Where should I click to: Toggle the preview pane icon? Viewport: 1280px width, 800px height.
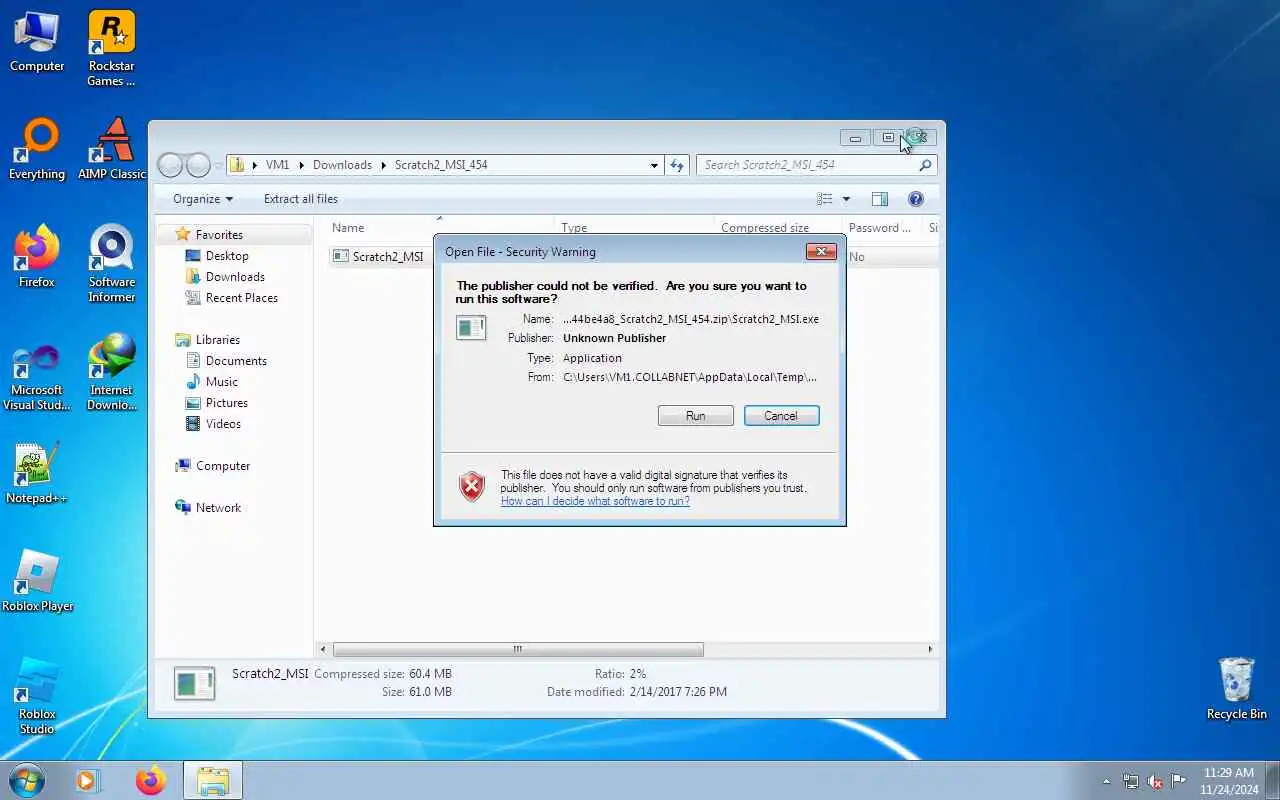click(880, 199)
